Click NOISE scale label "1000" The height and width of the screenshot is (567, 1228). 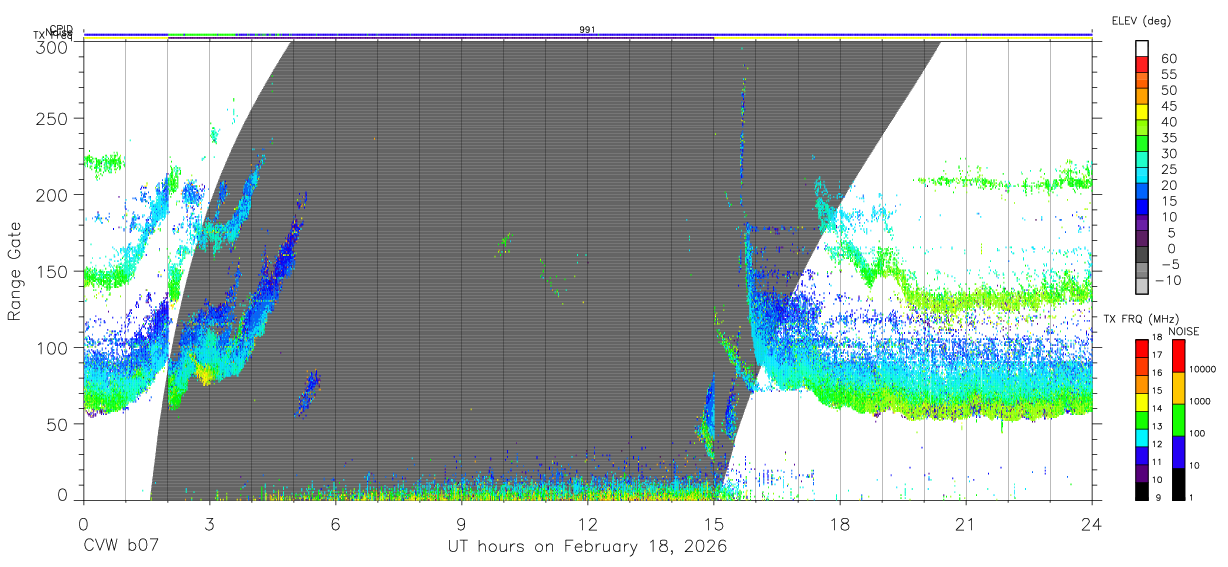coord(1198,401)
